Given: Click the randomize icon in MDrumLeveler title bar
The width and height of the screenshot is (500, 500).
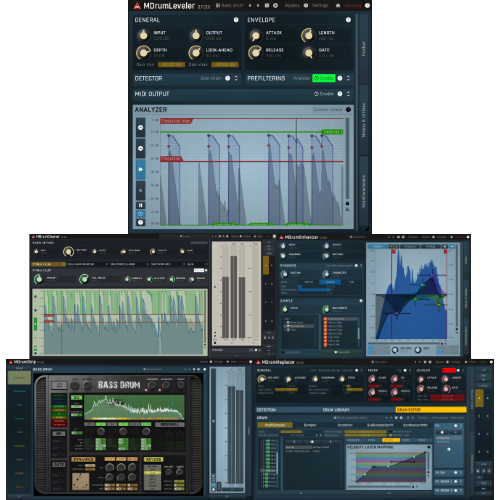Looking at the screenshot, I should tap(275, 5).
